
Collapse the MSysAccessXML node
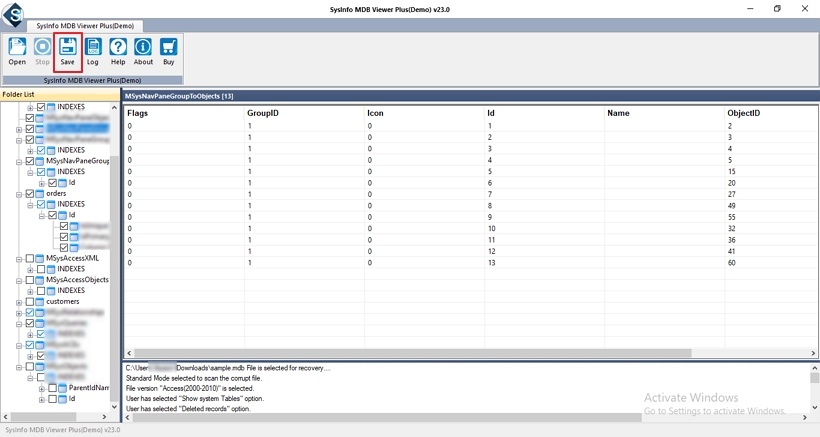pyautogui.click(x=19, y=259)
